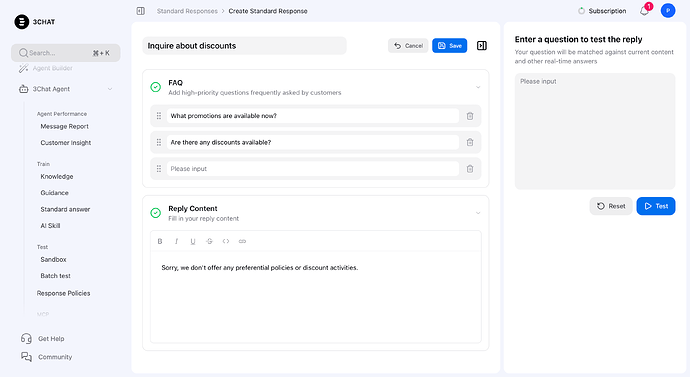Click 'Create Standard Response' breadcrumb text
690x377 pixels.
pos(268,11)
